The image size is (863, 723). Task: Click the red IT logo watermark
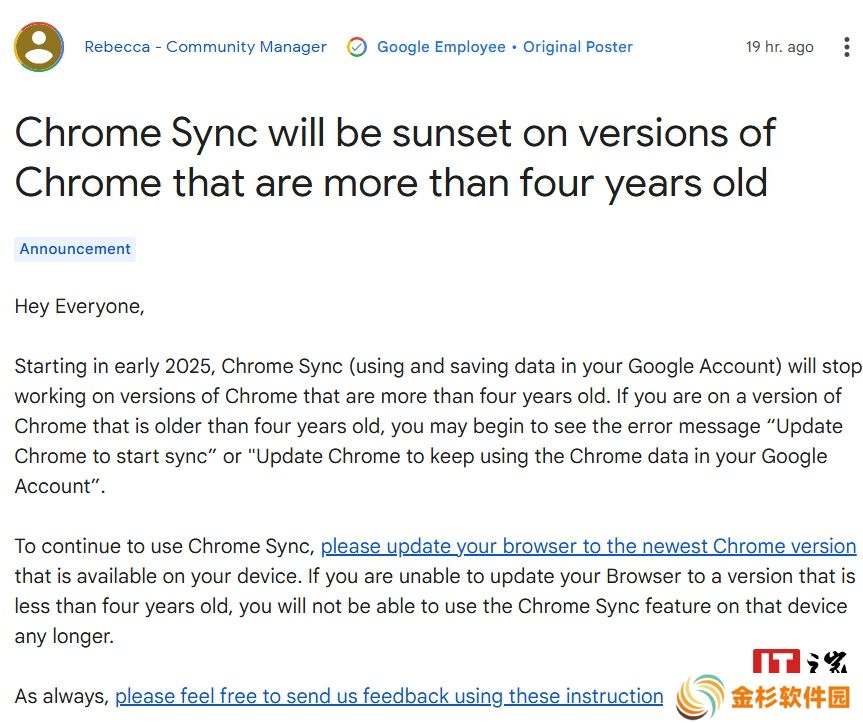tap(776, 661)
